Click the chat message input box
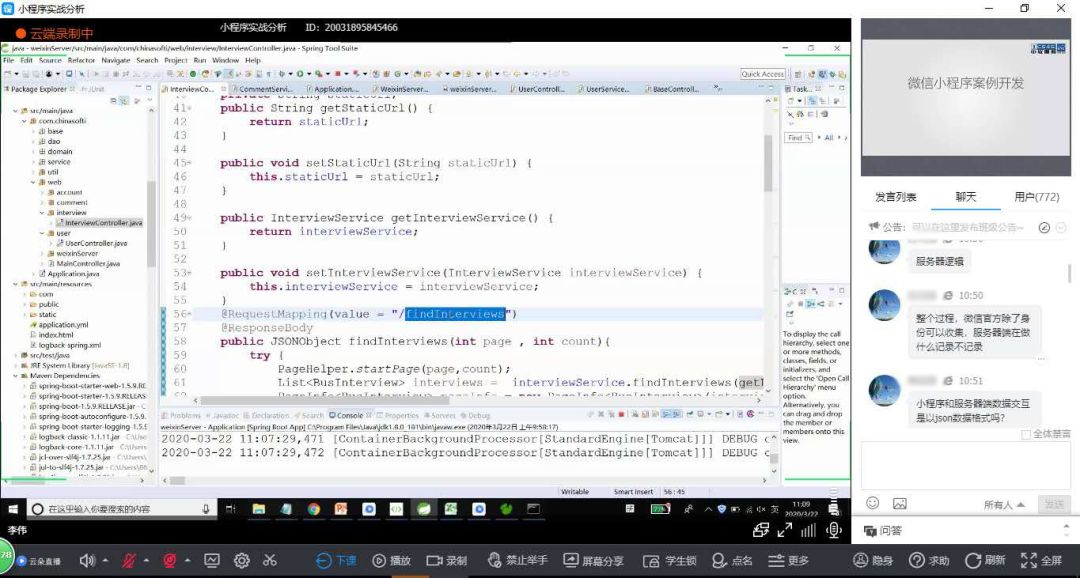 (x=965, y=464)
